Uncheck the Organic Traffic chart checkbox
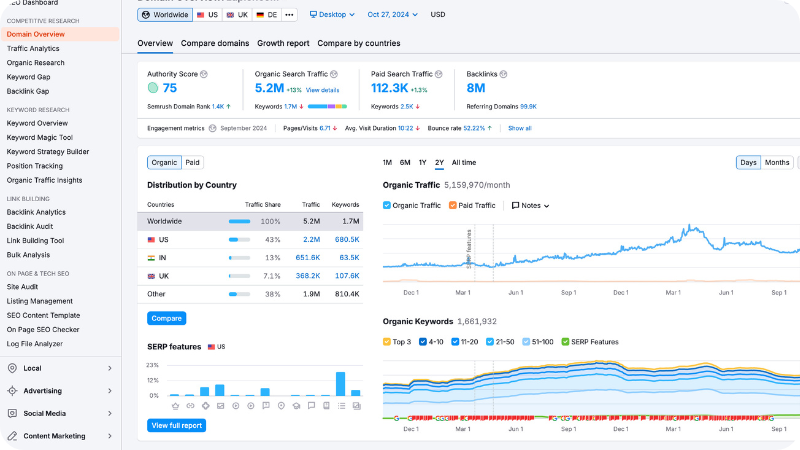Screen dimensions: 800x450 coord(388,205)
